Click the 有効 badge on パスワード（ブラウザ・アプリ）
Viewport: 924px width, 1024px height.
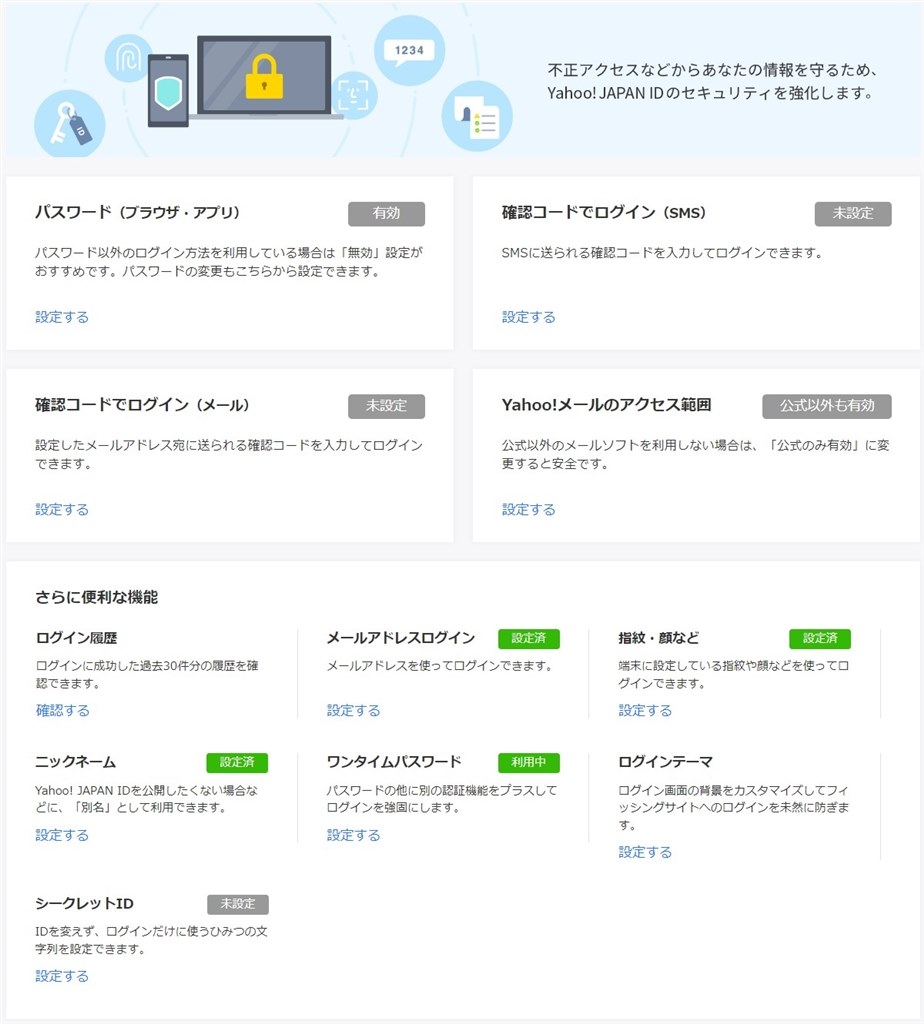pyautogui.click(x=386, y=213)
